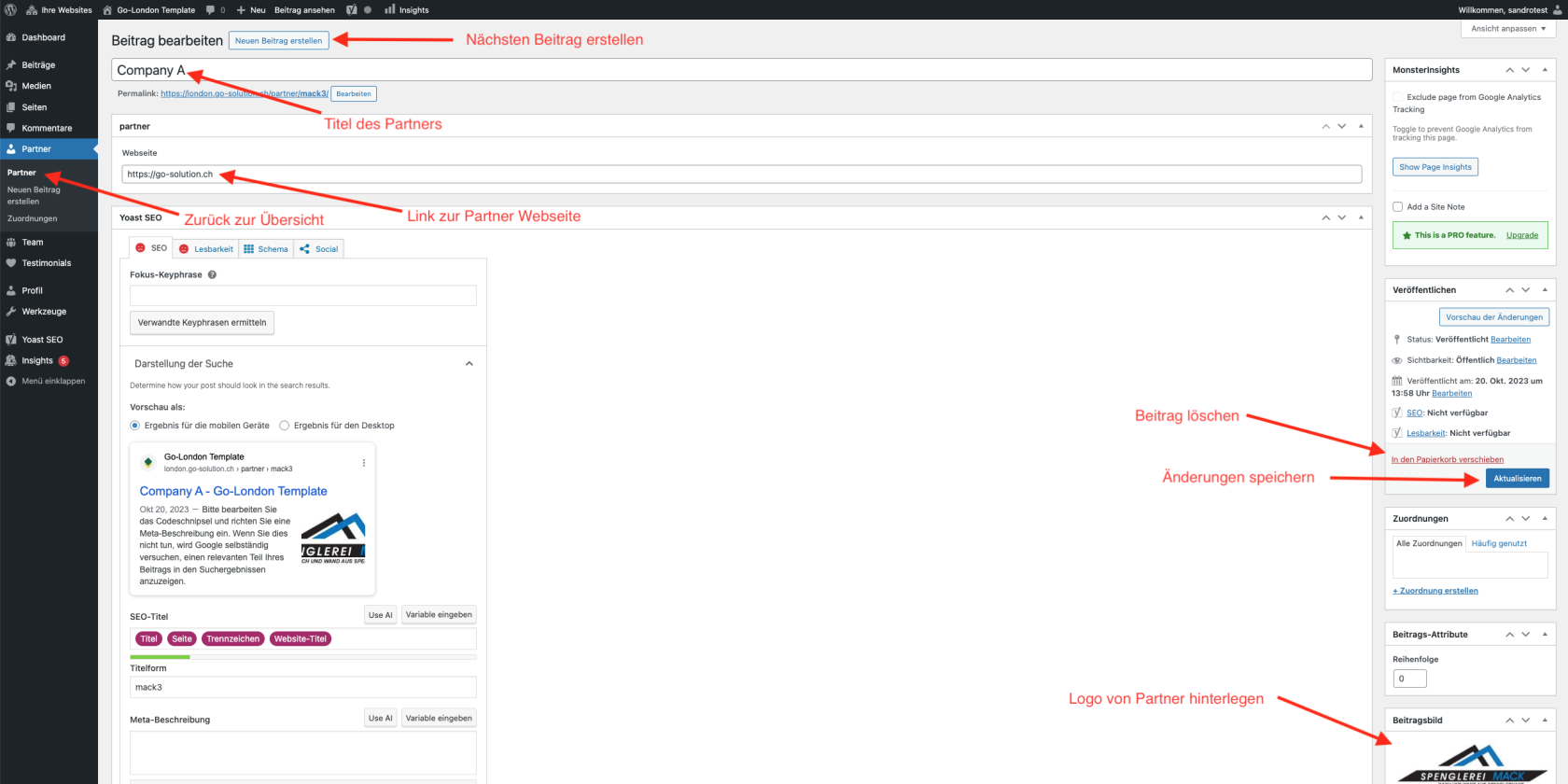Click In den Papierkorb verschieben
Image resolution: width=1568 pixels, height=784 pixels.
[1447, 459]
